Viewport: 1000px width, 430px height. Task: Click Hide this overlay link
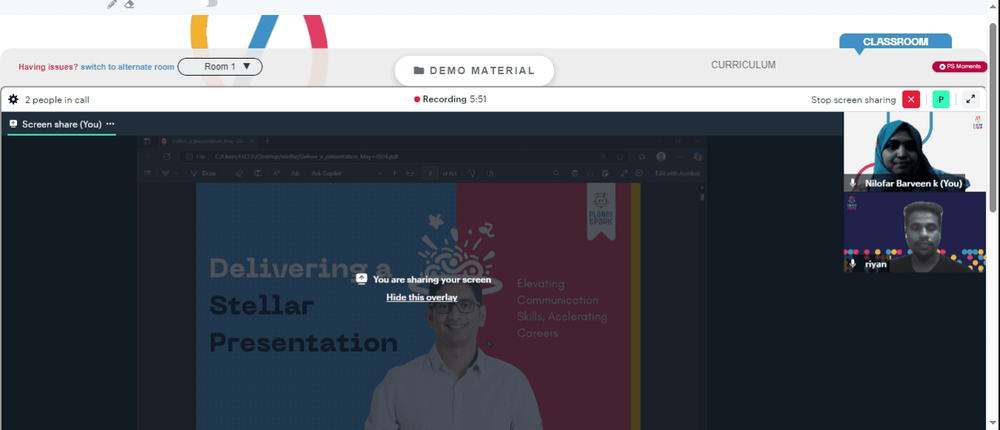422,297
